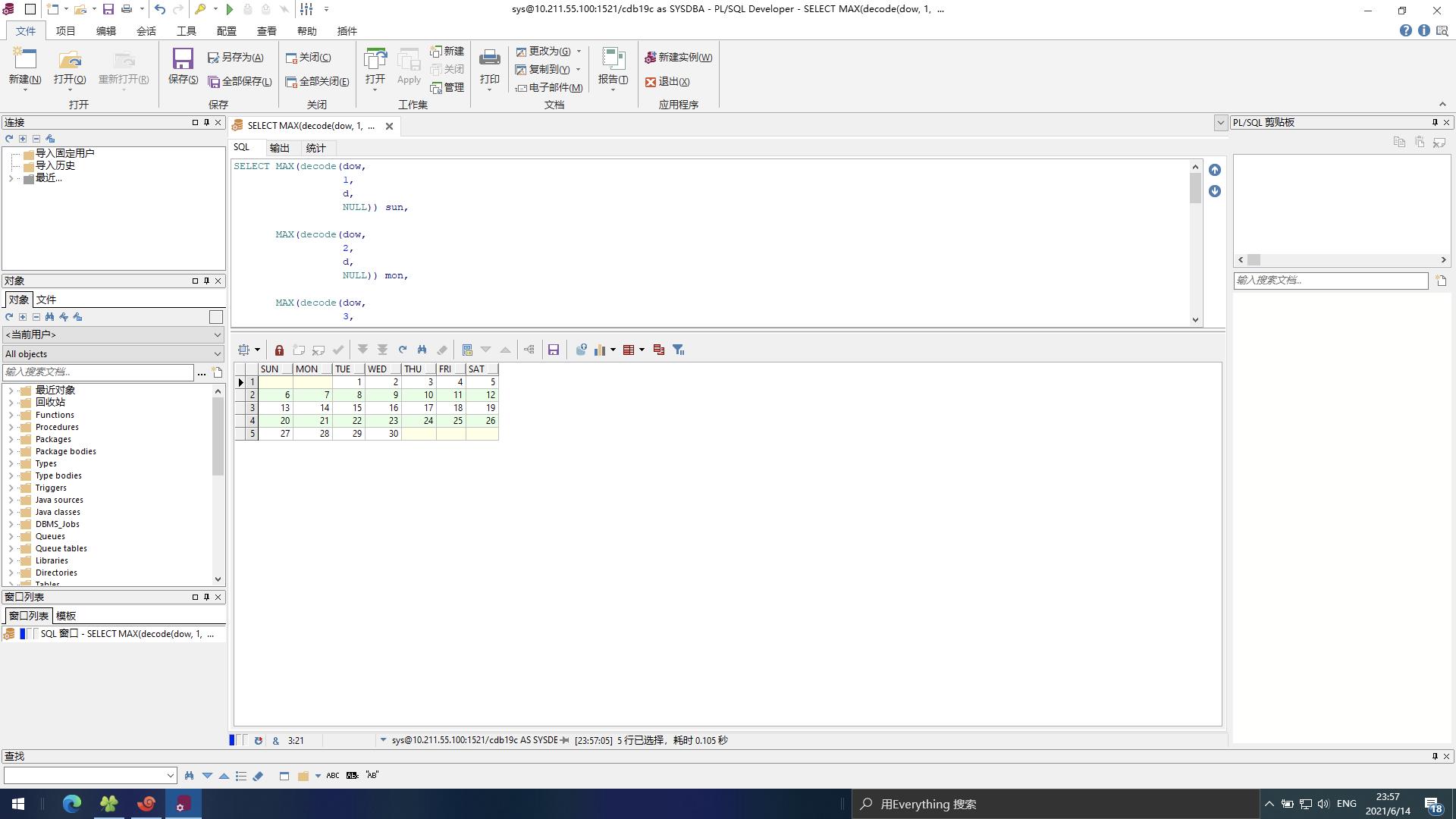Screen dimensions: 1456x819
Task: Switch to the 统计 (Statistics) tab
Action: 318,148
